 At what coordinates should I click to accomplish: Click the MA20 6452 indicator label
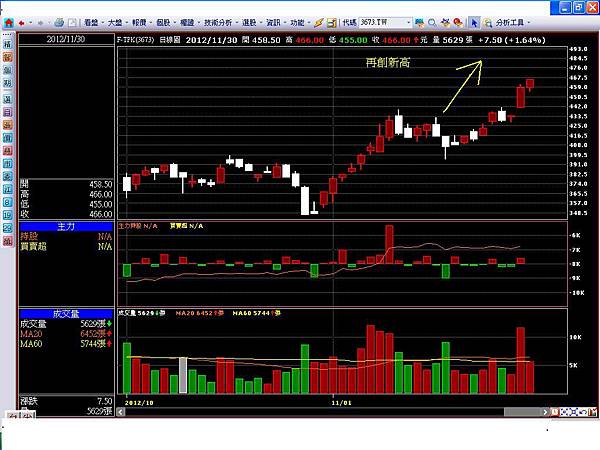pyautogui.click(x=199, y=313)
